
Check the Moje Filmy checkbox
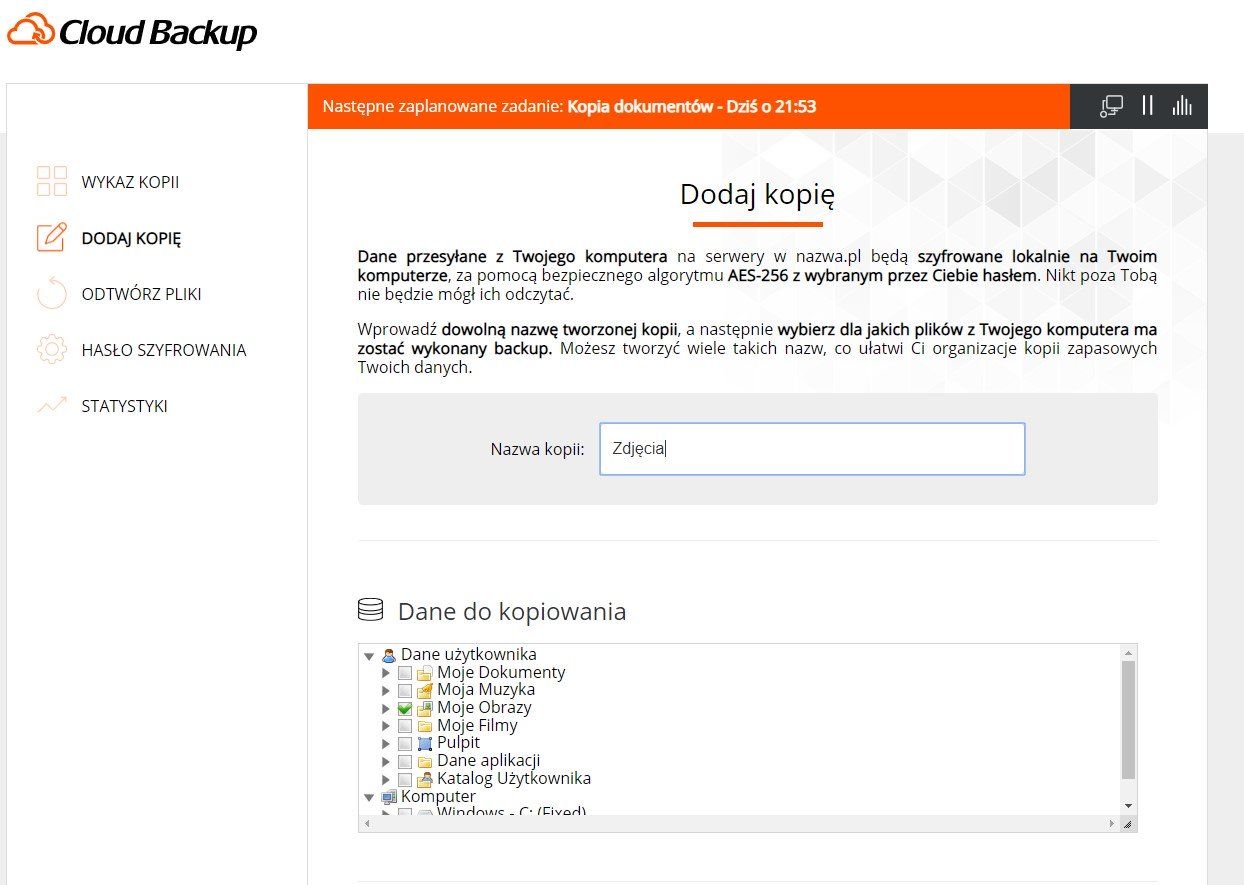[404, 726]
